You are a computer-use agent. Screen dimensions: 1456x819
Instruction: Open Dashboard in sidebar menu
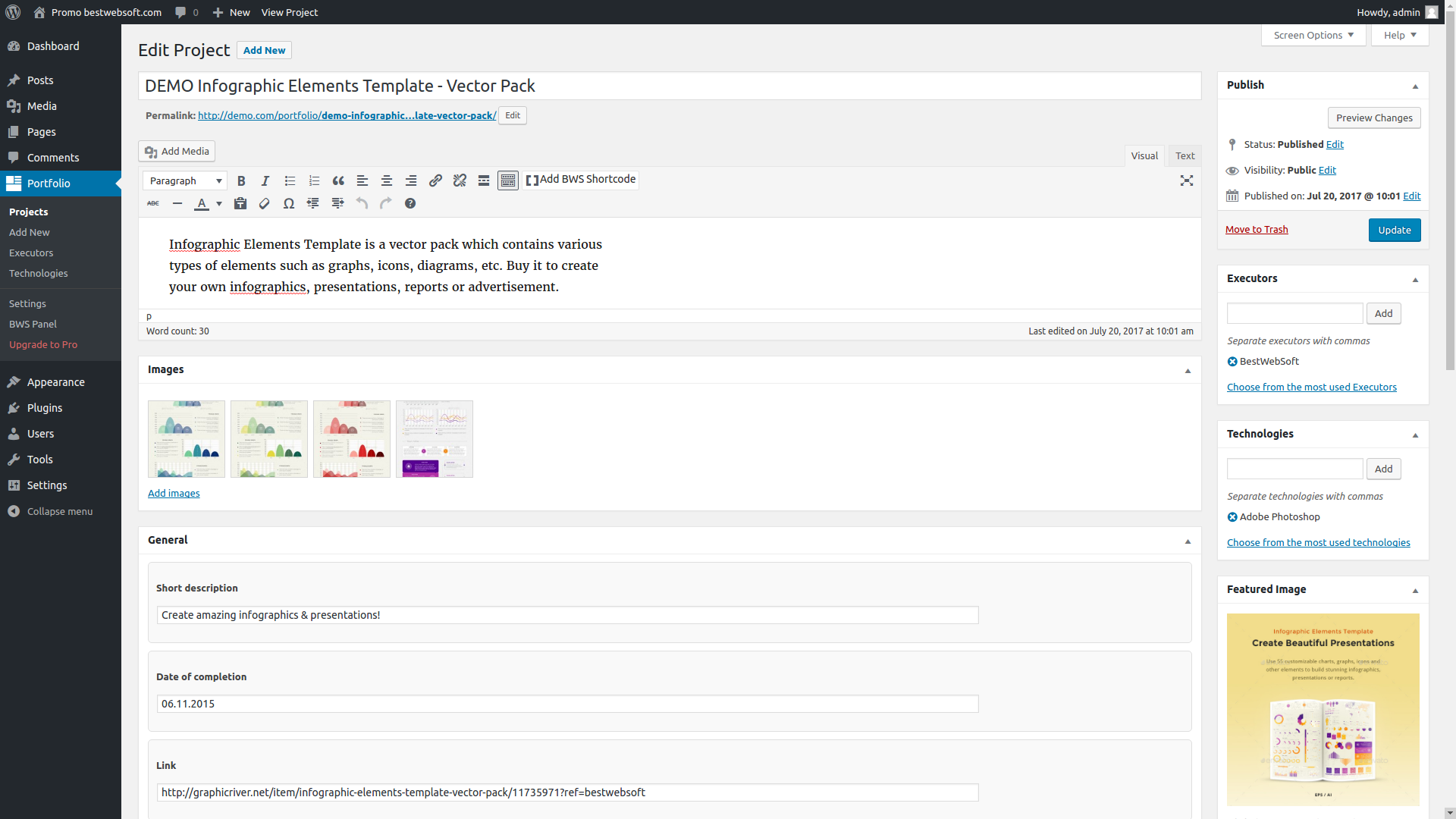(61, 46)
